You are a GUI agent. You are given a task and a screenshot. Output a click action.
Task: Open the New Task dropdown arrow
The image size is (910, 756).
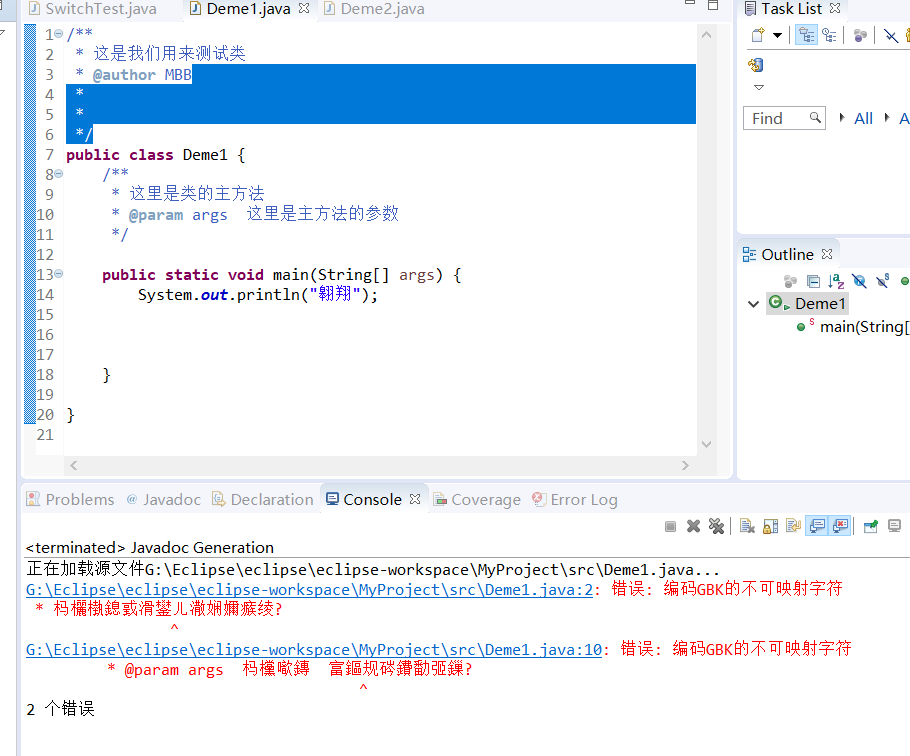click(x=777, y=35)
